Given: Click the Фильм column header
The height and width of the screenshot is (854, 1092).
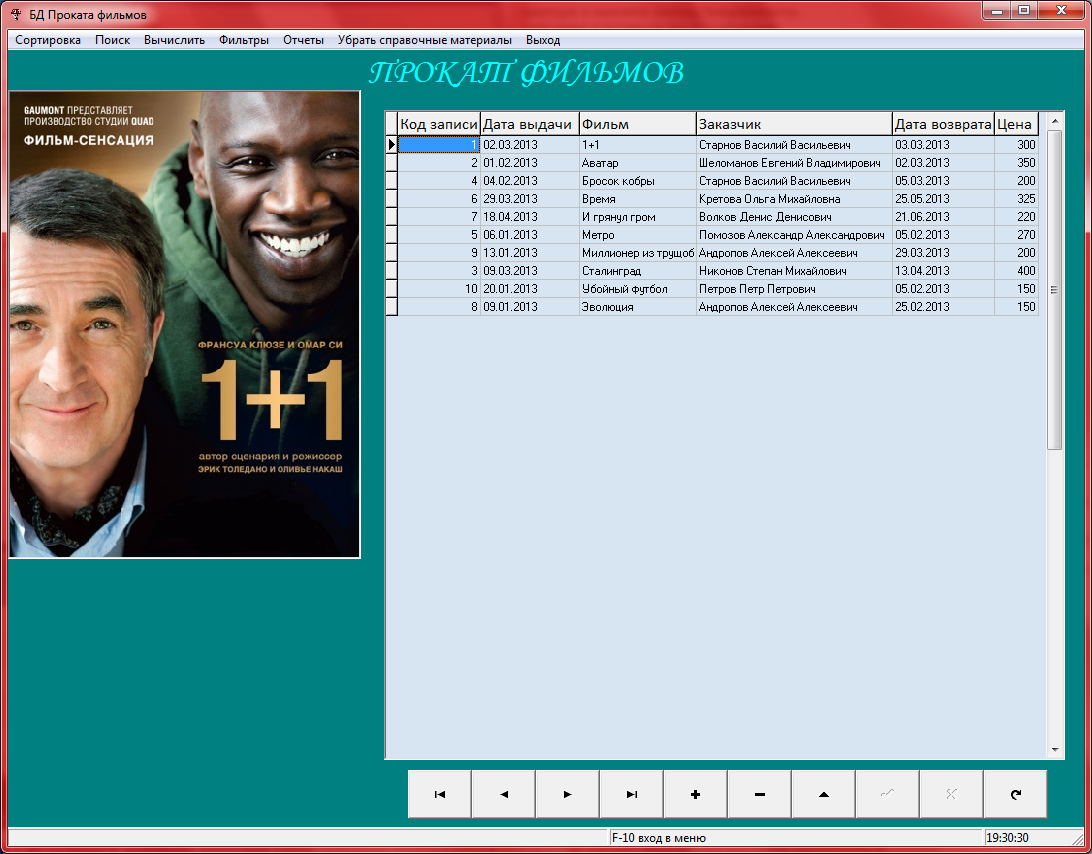Looking at the screenshot, I should [637, 124].
